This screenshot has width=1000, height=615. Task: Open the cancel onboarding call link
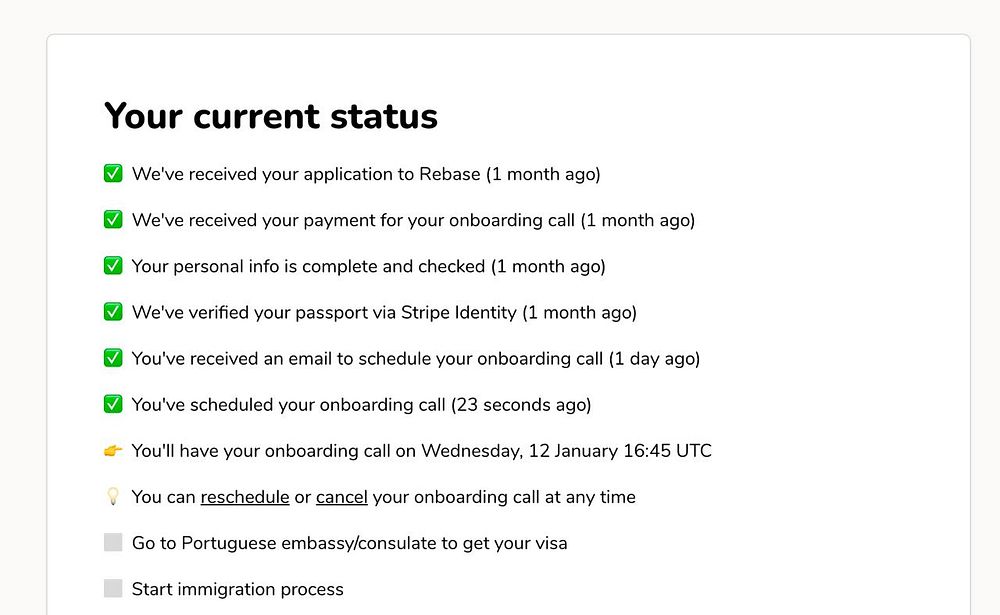click(342, 497)
